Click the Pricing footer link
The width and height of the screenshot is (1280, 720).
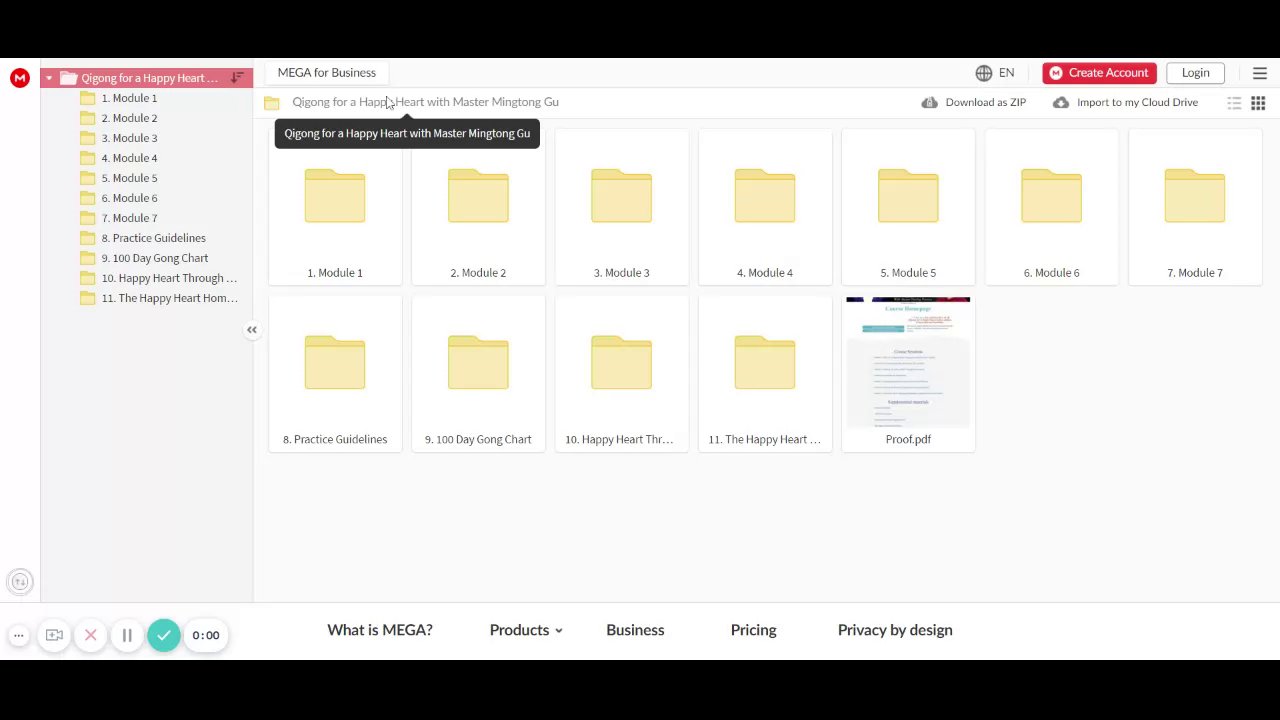pyautogui.click(x=753, y=630)
